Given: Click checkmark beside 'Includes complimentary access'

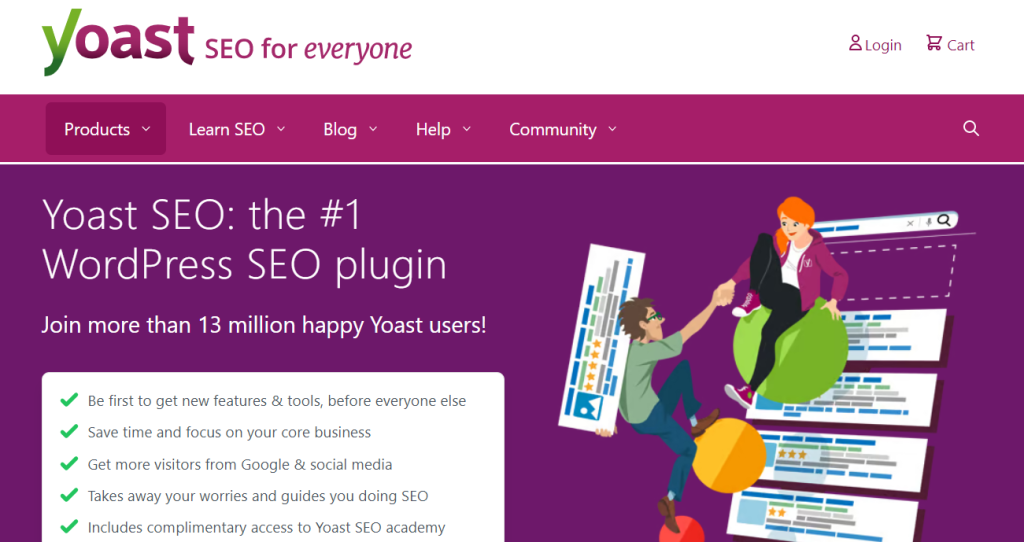Looking at the screenshot, I should 69,526.
